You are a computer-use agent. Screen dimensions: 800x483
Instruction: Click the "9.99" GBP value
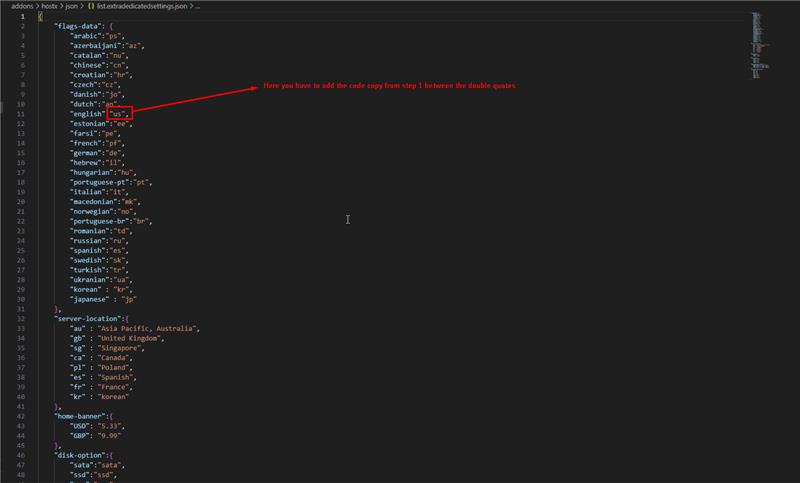pos(120,436)
